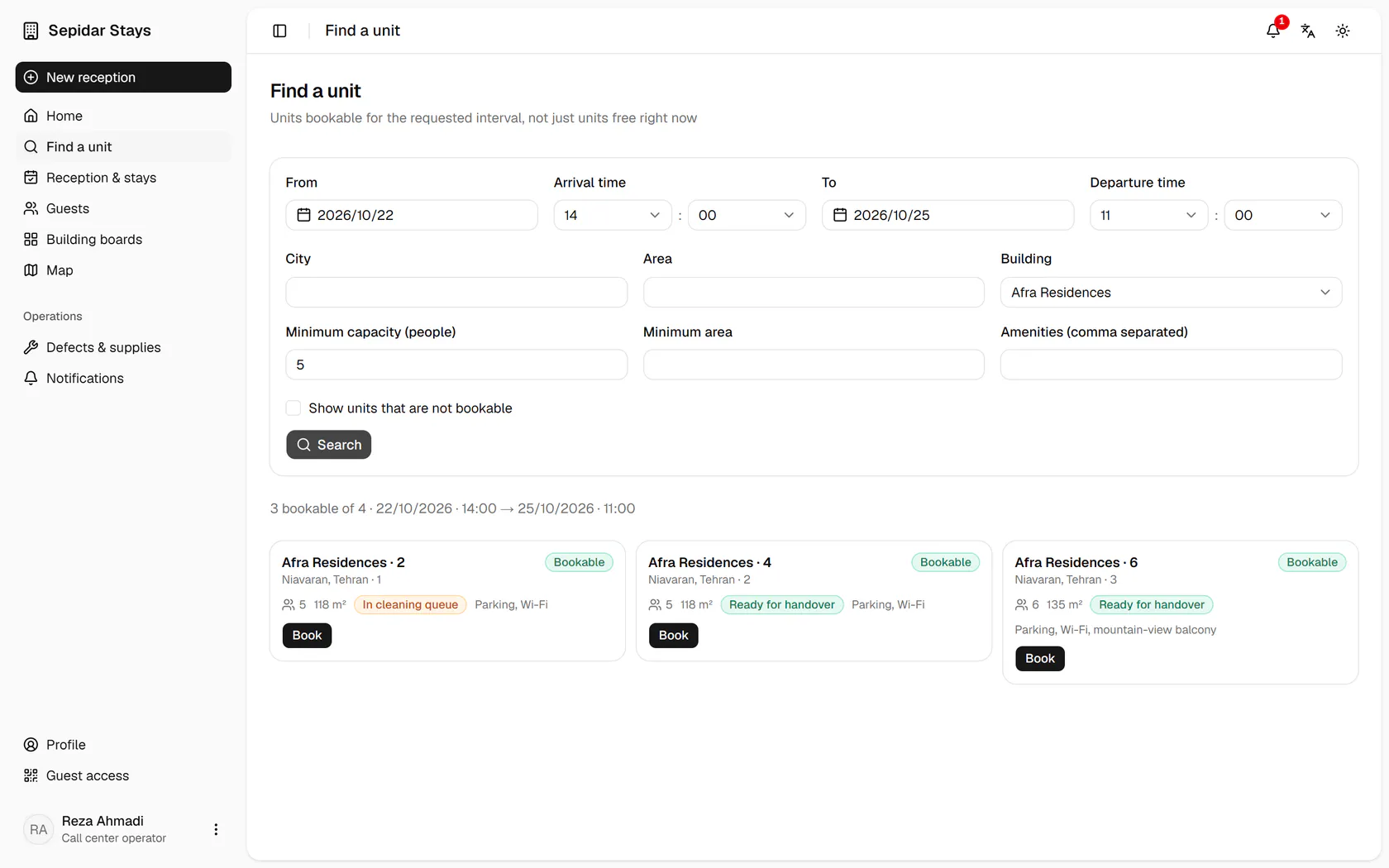Expand the departure minutes dropdown
1389x868 pixels.
coord(1283,215)
